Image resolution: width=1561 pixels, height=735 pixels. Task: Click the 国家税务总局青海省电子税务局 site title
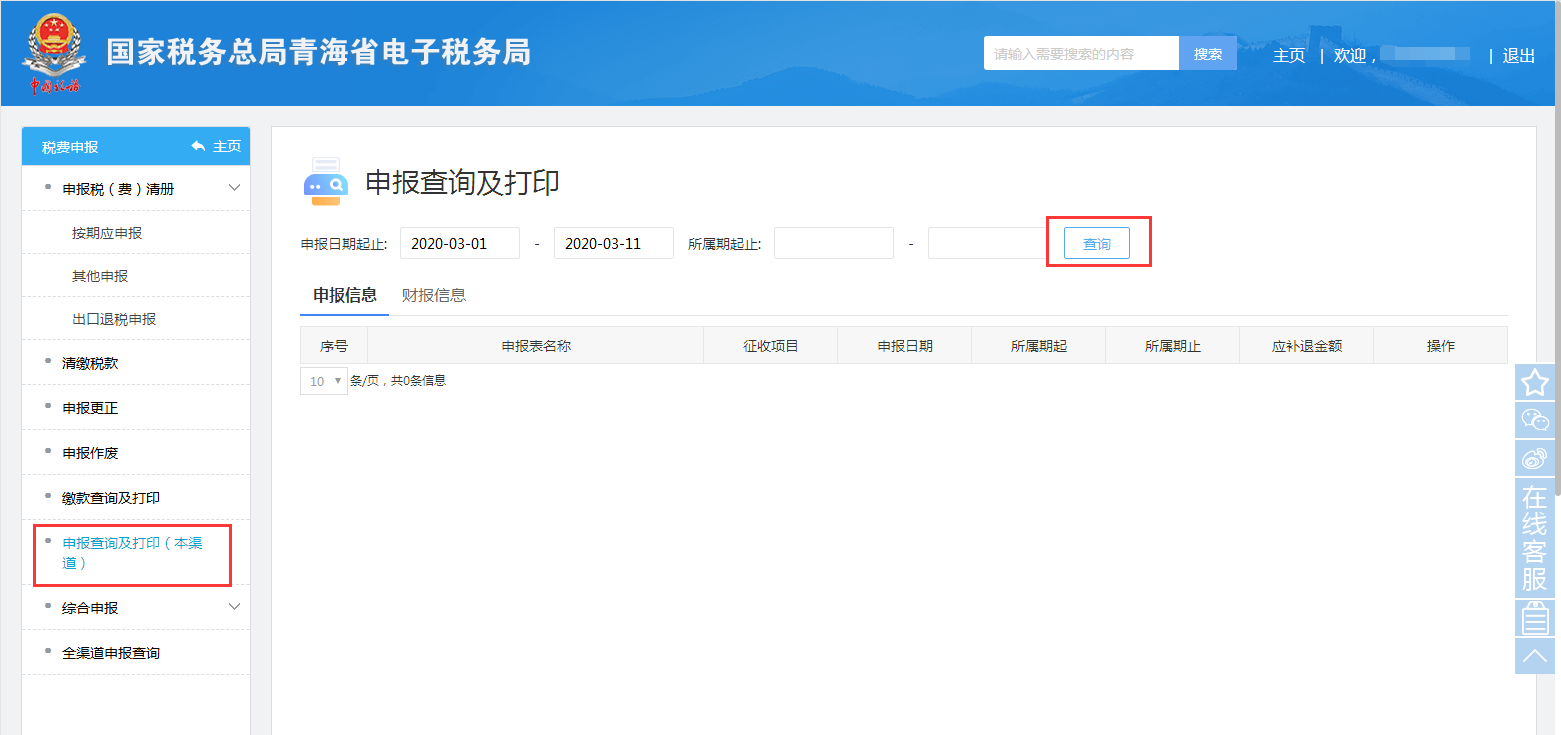pos(319,52)
